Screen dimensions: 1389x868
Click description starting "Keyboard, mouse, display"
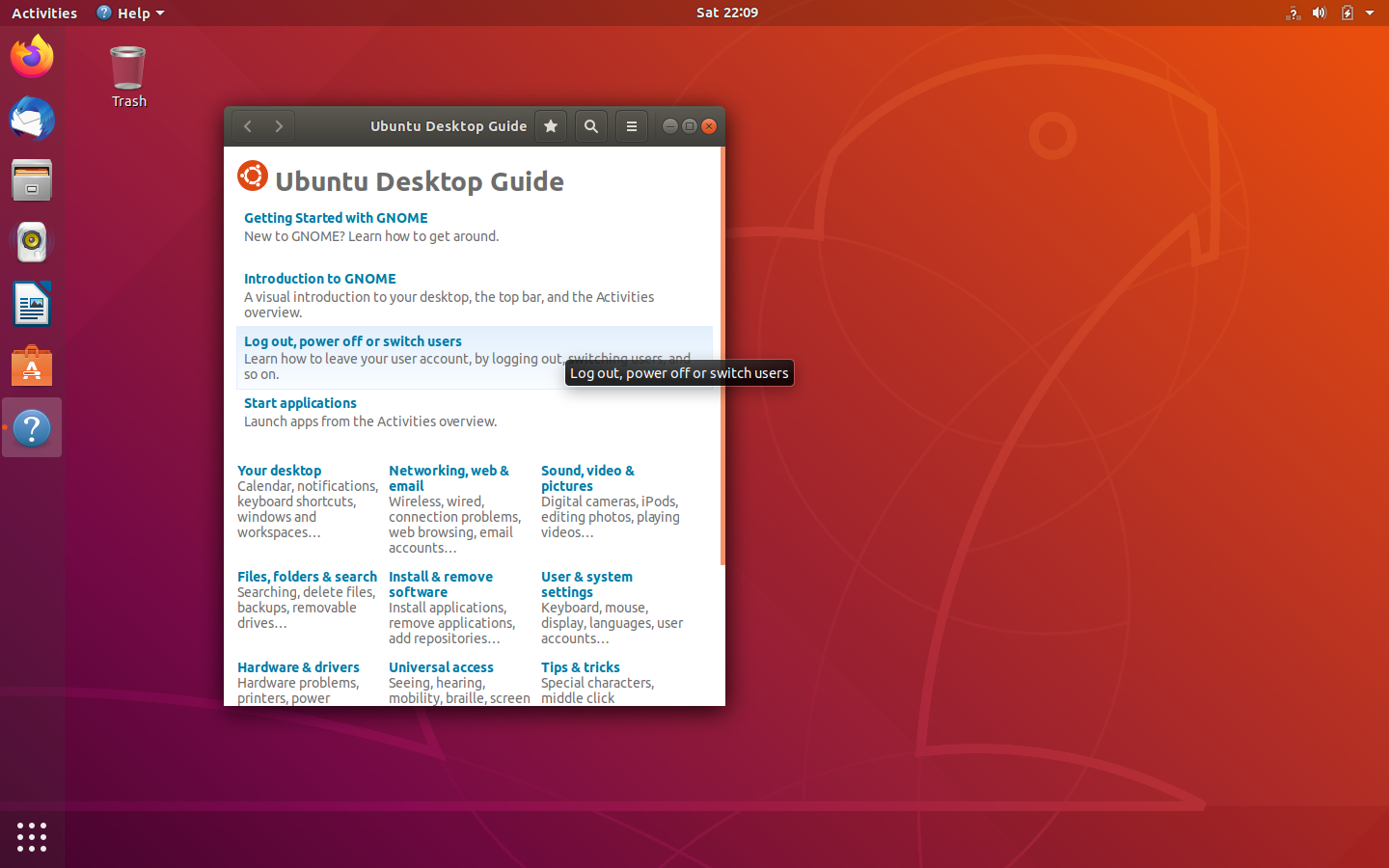pyautogui.click(x=612, y=623)
